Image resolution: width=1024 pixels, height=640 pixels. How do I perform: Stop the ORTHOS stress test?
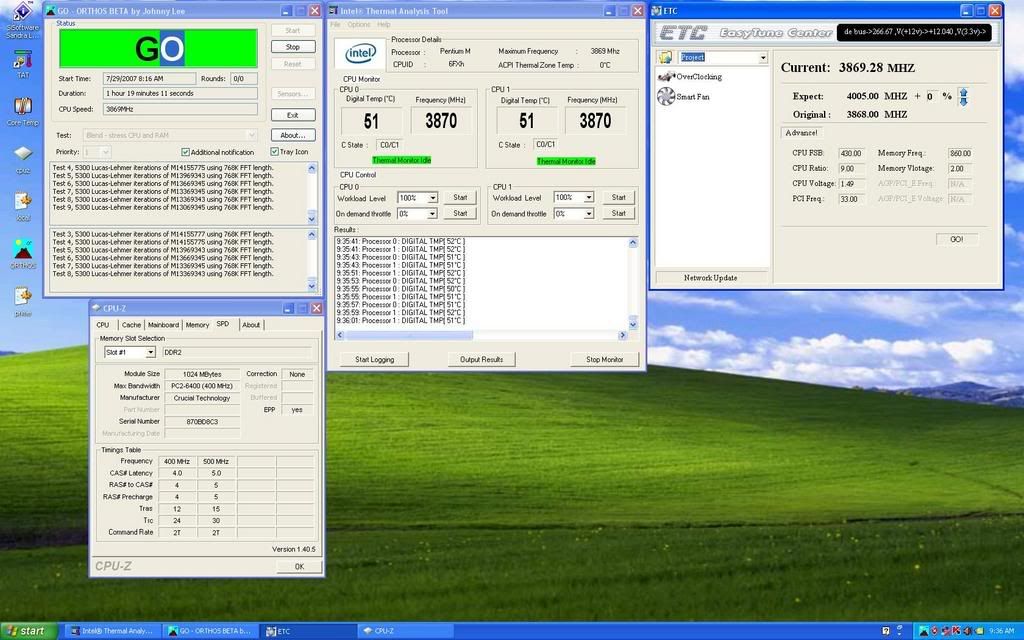[x=293, y=47]
